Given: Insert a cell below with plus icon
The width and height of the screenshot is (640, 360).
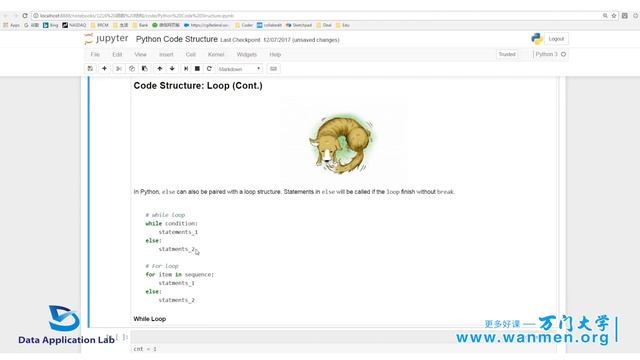Looking at the screenshot, I should [x=104, y=69].
